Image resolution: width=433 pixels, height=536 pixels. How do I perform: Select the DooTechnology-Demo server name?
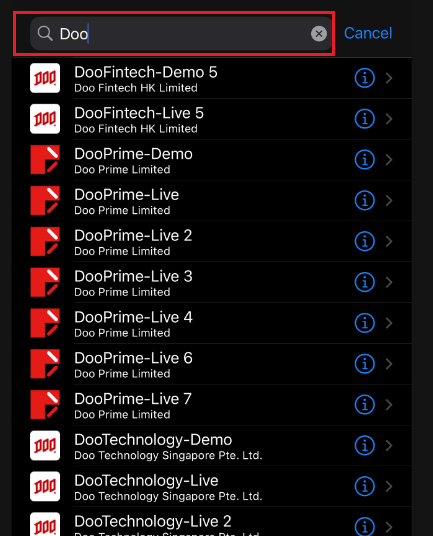click(153, 440)
